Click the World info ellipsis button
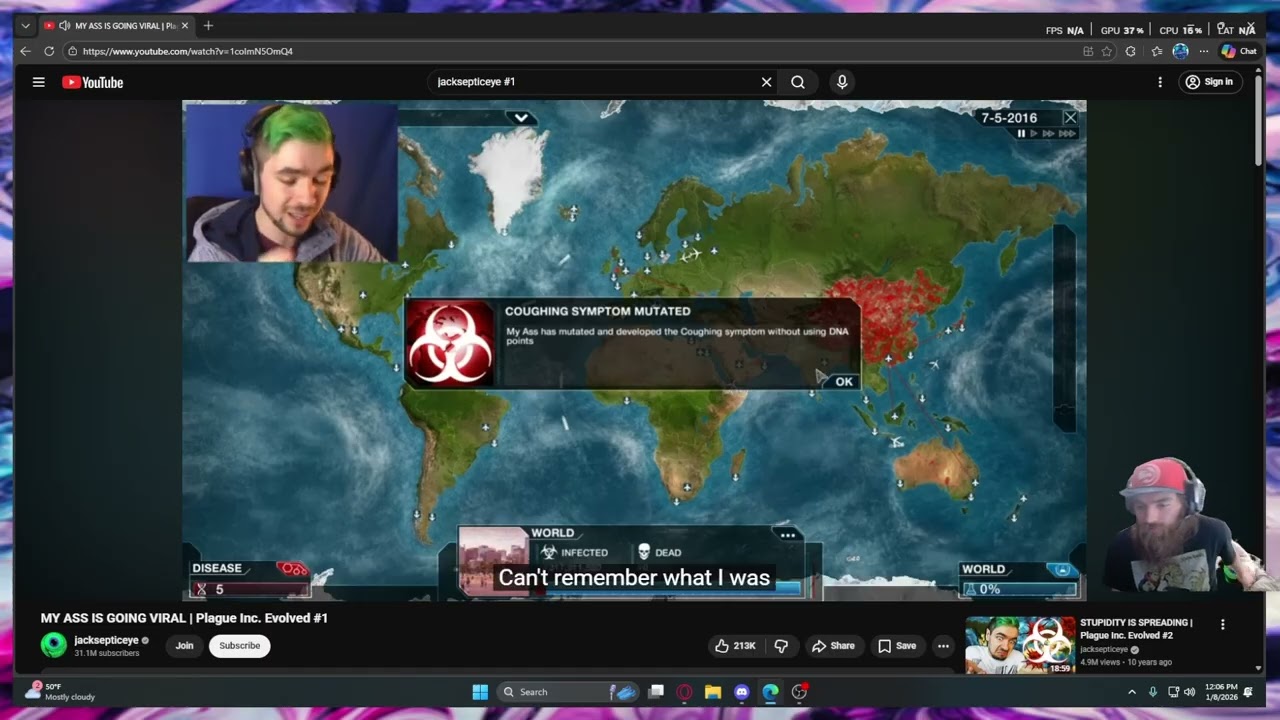1280x720 pixels. tap(788, 535)
